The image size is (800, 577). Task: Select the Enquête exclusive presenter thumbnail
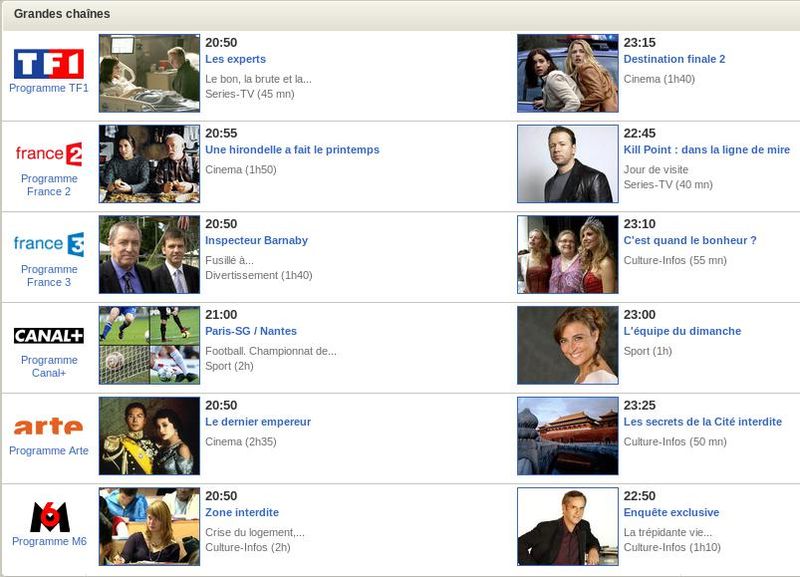(x=567, y=526)
